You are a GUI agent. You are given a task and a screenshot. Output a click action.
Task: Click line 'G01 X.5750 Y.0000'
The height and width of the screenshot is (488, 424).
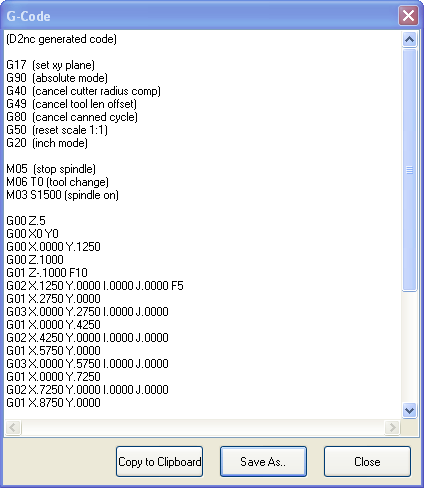click(x=53, y=351)
